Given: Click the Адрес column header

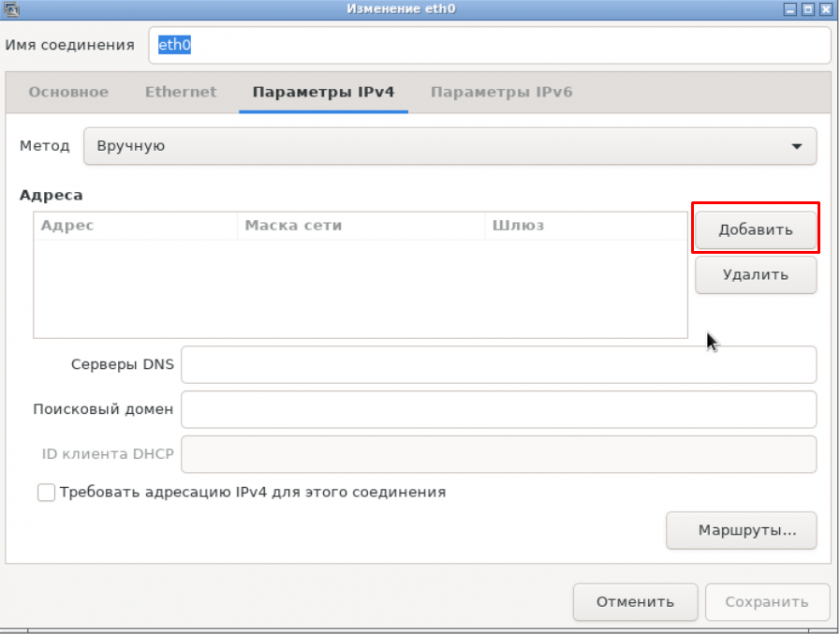Looking at the screenshot, I should tap(135, 225).
